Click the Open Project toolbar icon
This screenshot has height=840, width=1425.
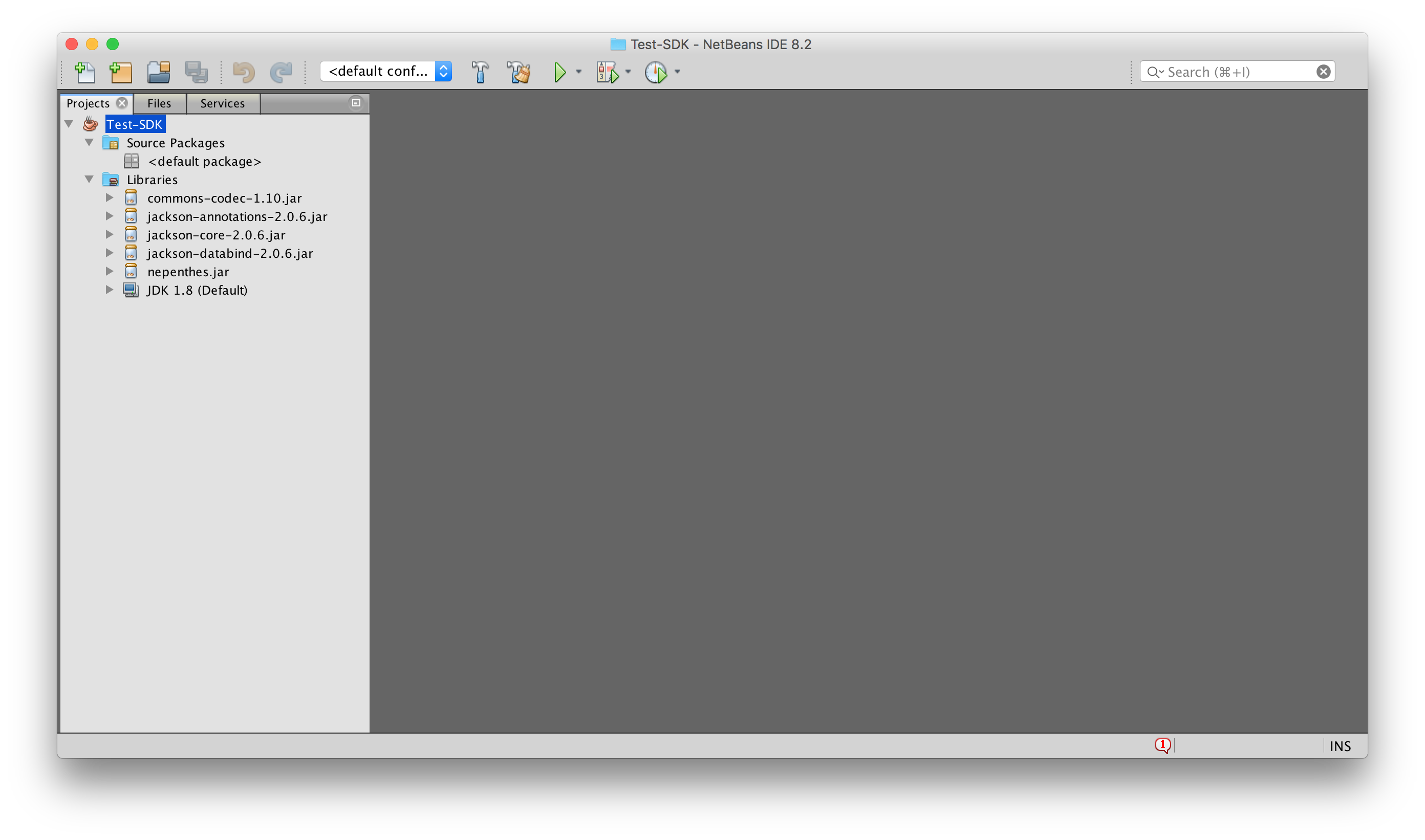coord(159,72)
